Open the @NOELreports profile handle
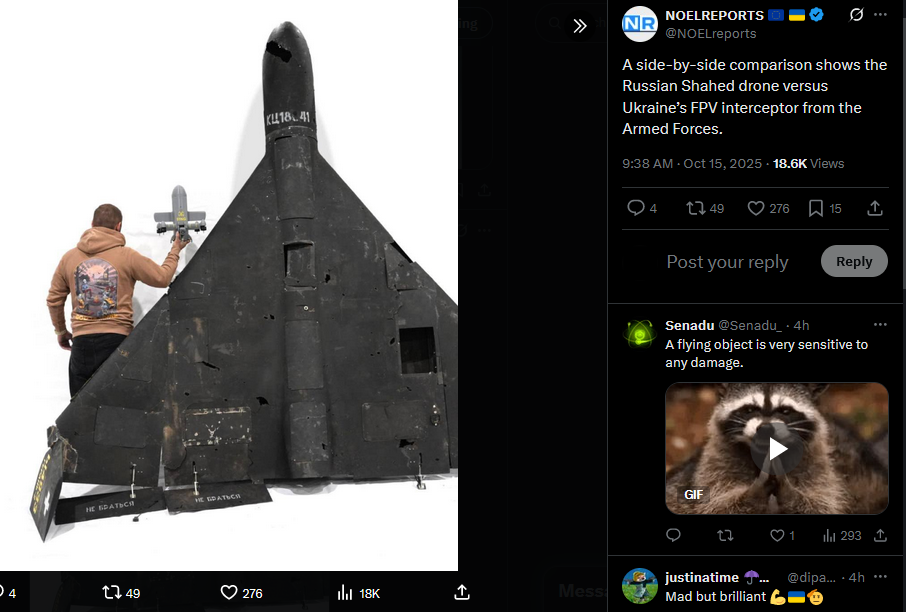This screenshot has width=906, height=612. tap(711, 34)
